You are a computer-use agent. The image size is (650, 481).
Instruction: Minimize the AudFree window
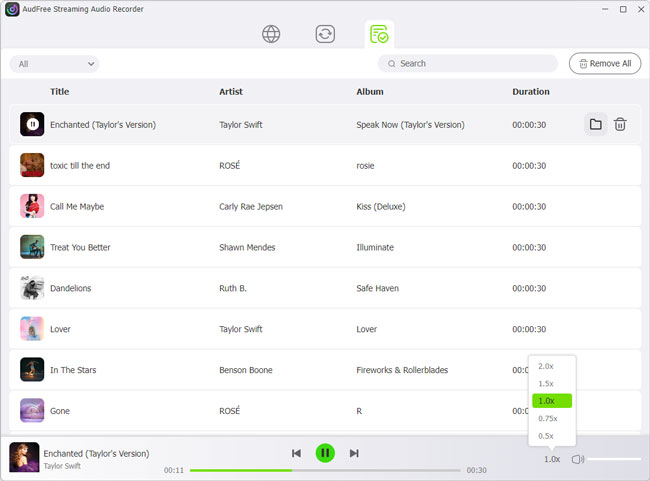coord(605,9)
